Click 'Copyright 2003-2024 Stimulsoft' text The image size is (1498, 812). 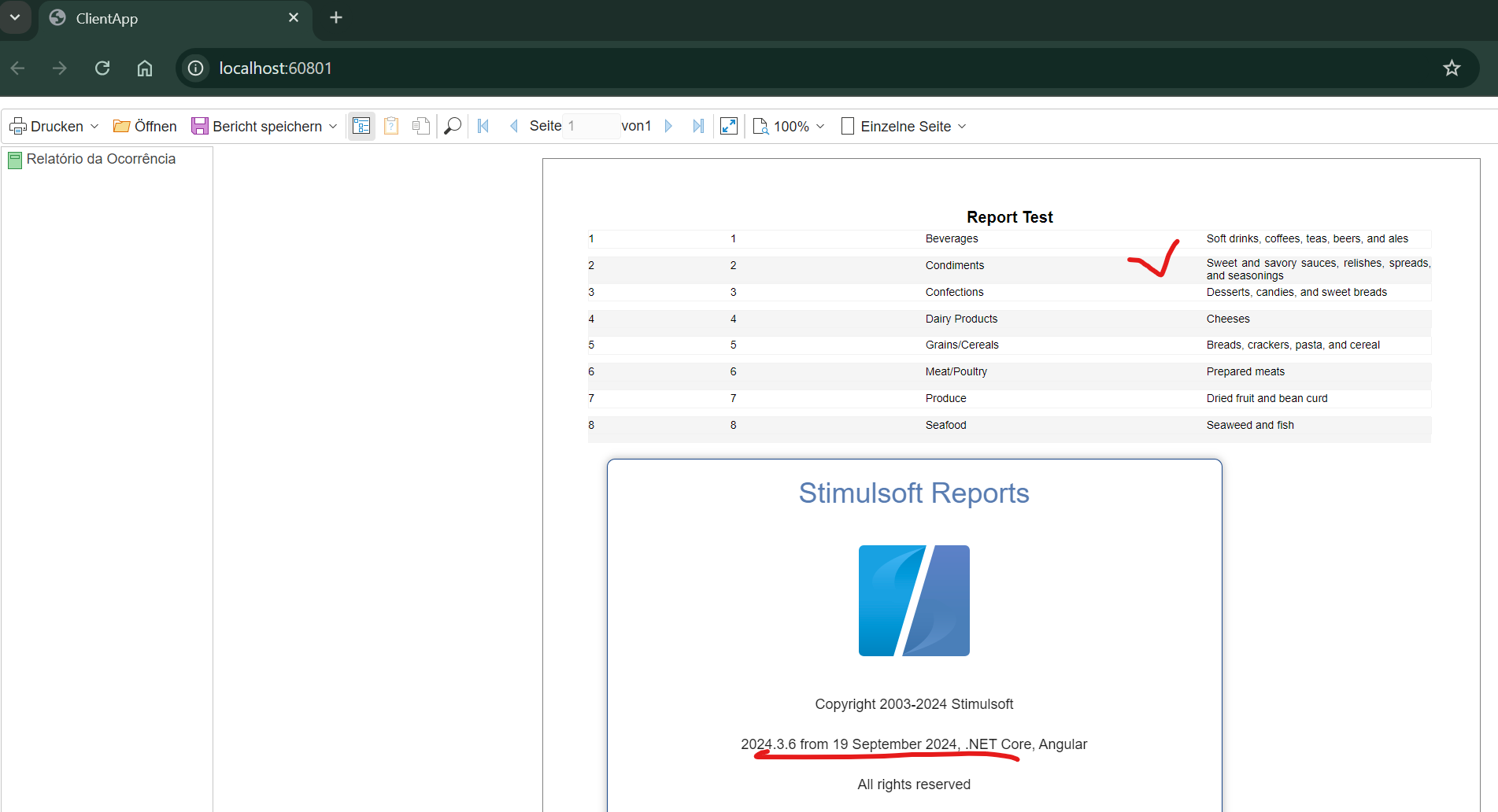click(x=914, y=704)
